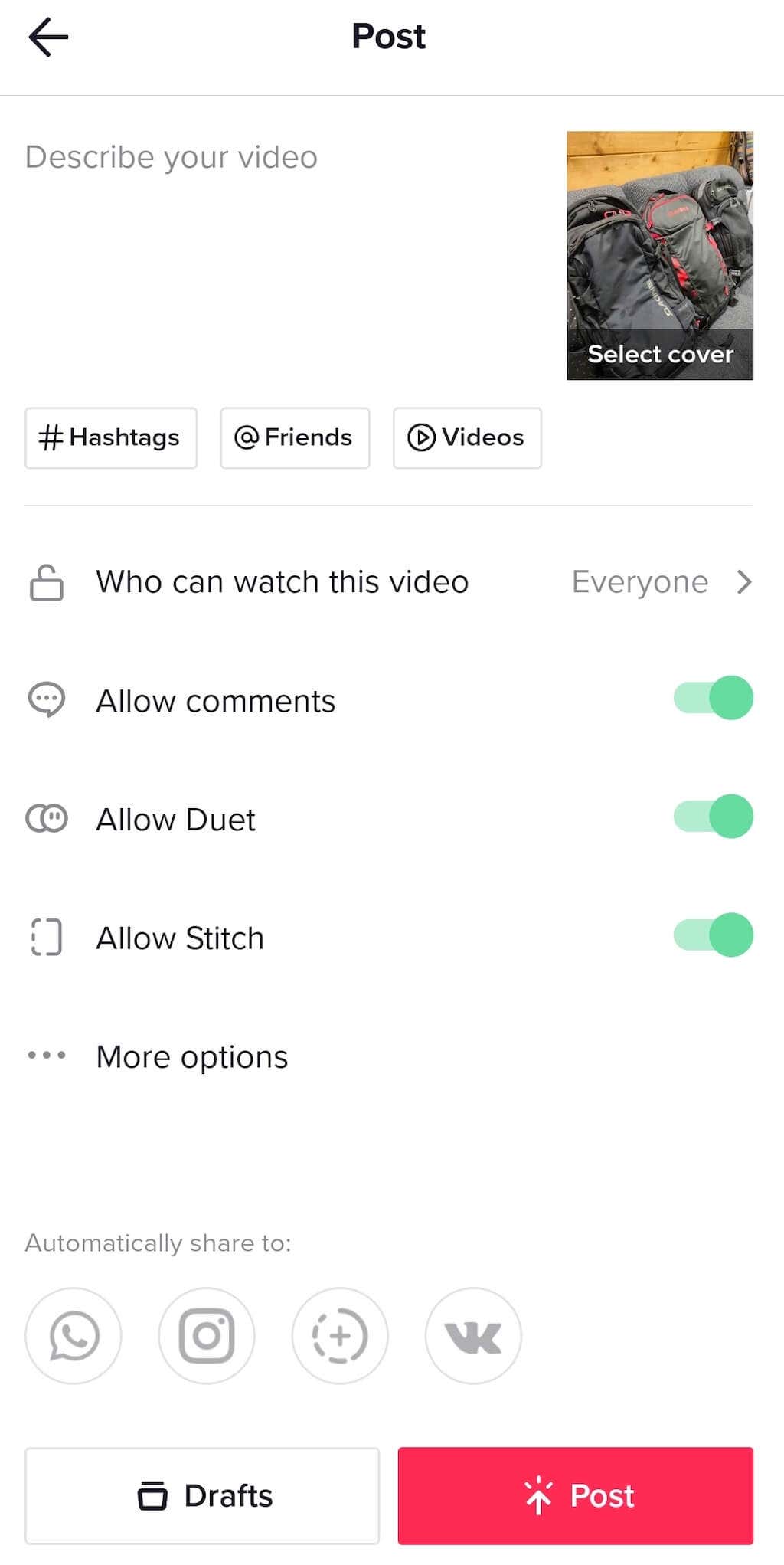784x1565 pixels.
Task: Change the Everyone audience setting
Action: (639, 582)
